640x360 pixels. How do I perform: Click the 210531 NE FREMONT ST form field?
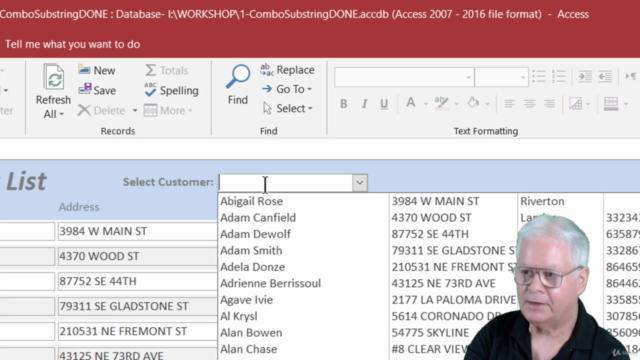[138, 331]
